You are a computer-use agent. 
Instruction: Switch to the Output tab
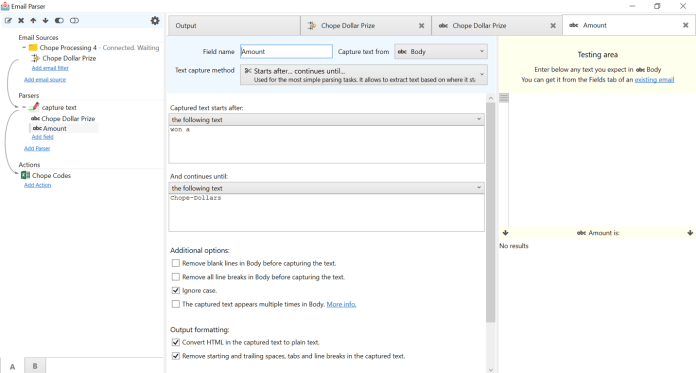(x=234, y=26)
